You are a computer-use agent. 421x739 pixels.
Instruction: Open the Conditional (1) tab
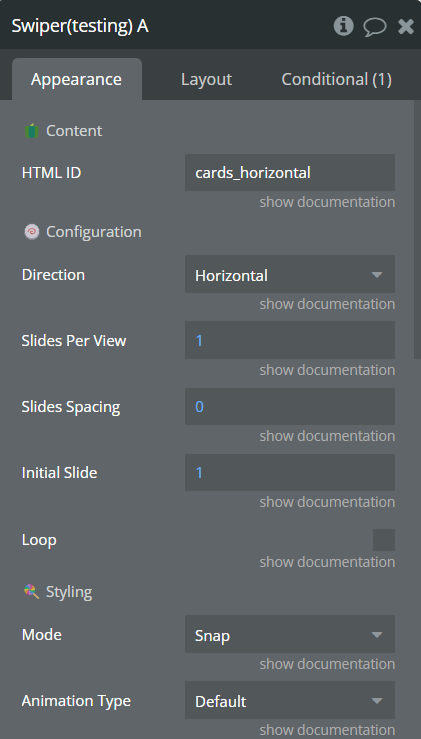tap(337, 79)
